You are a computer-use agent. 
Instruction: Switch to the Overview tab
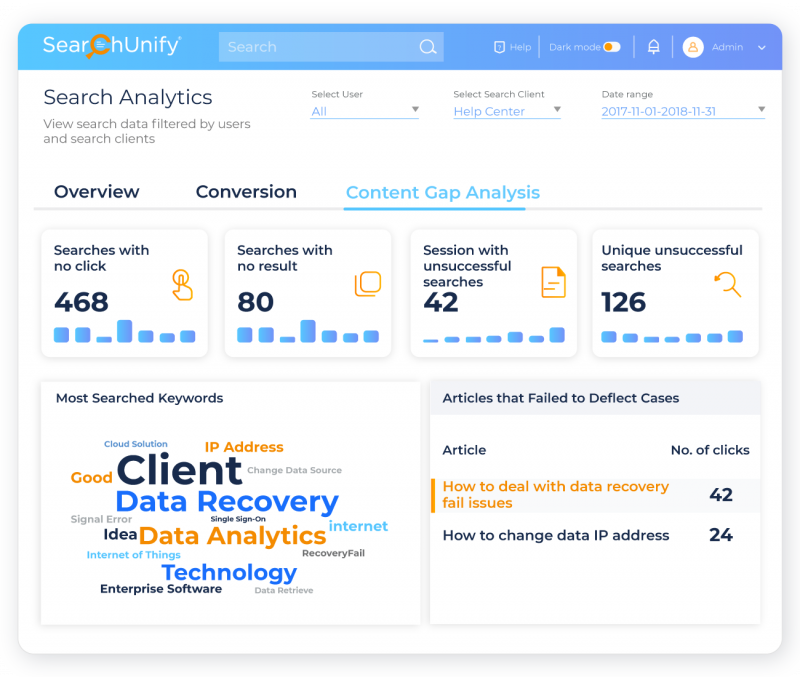coord(96,192)
